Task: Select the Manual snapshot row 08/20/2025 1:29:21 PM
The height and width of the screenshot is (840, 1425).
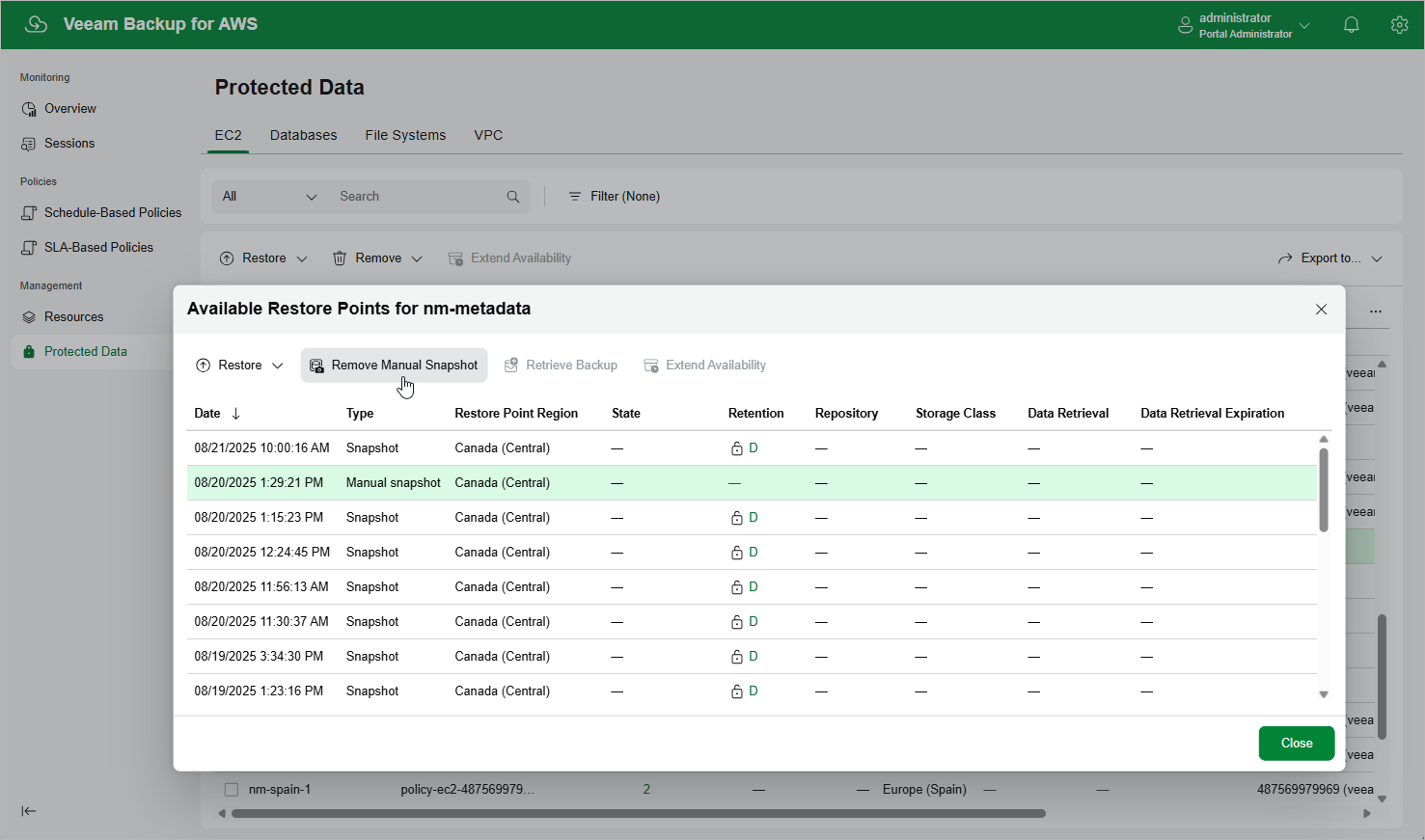Action: (752, 483)
